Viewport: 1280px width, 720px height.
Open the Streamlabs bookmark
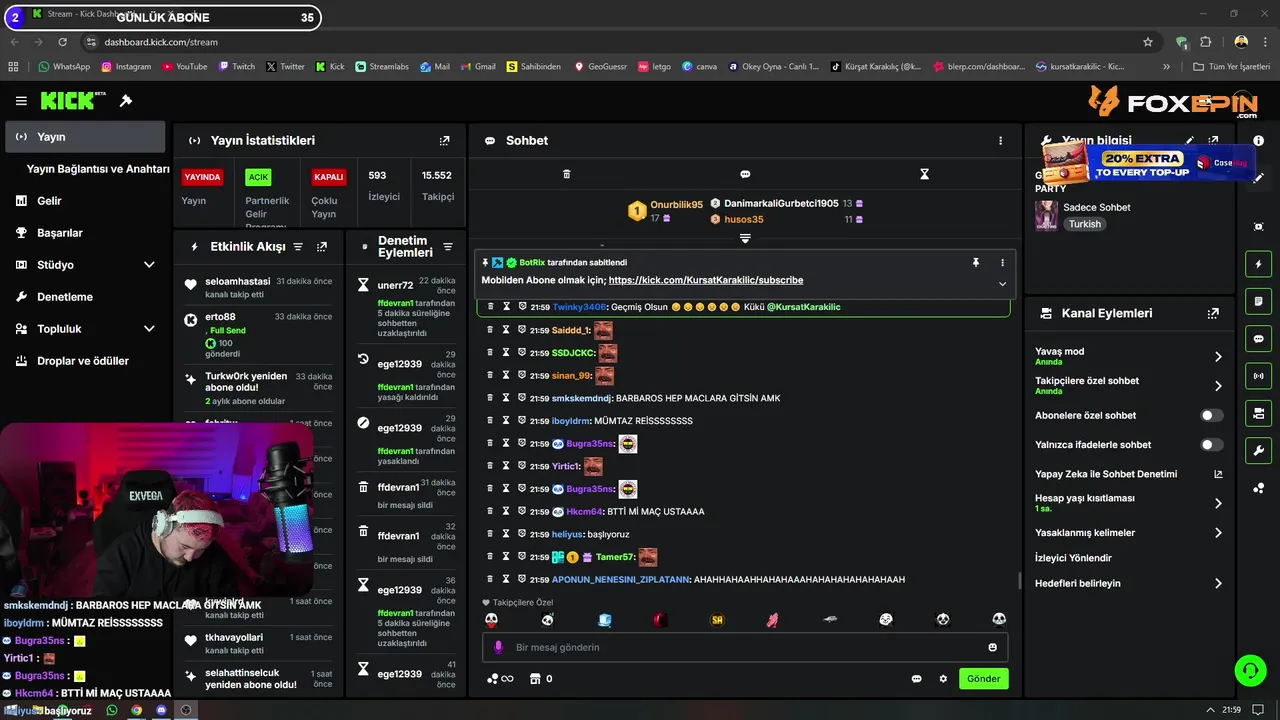(x=381, y=67)
